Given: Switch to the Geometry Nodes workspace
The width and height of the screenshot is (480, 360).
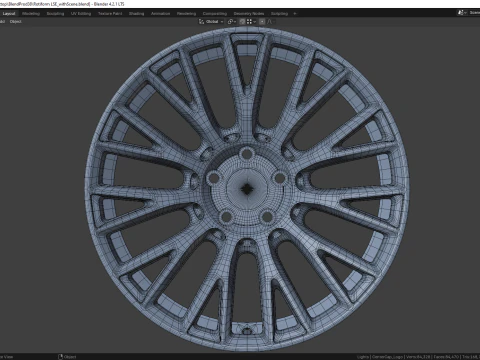Looking at the screenshot, I should click(249, 14).
